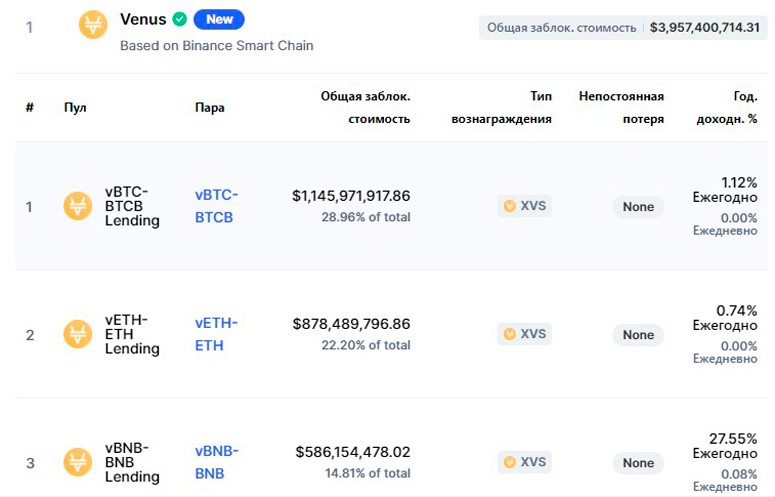Click the $878,489,796.86 locked value
The height and width of the screenshot is (497, 775).
tap(351, 324)
